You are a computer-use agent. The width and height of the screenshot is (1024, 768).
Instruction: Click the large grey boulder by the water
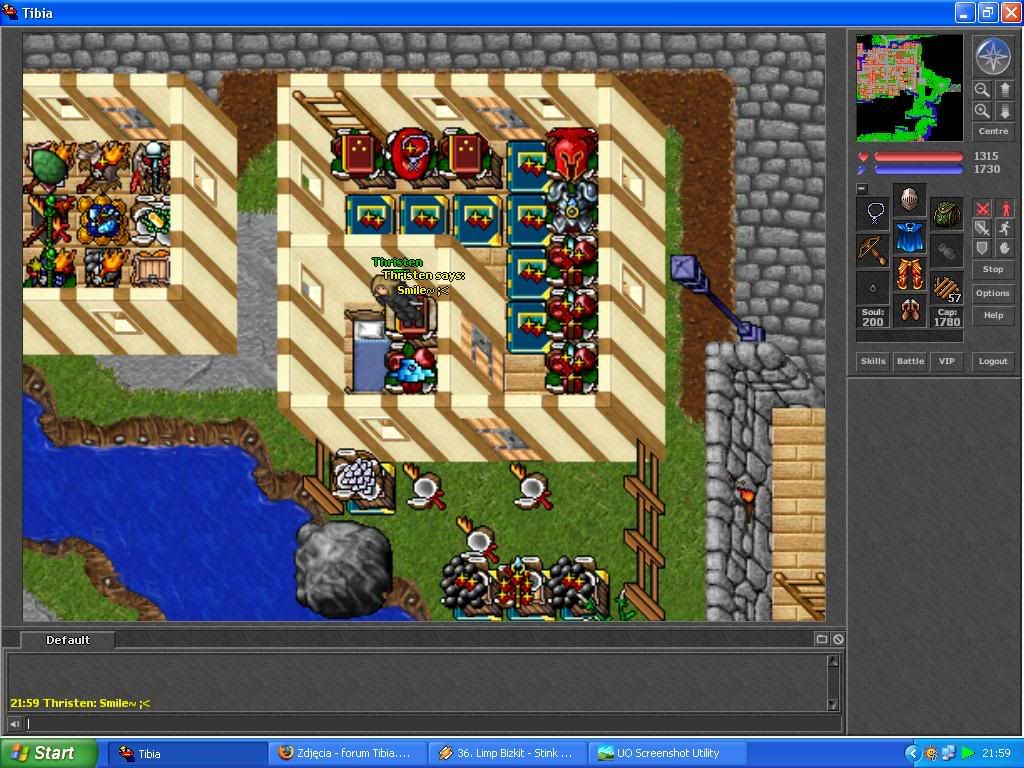pos(344,568)
